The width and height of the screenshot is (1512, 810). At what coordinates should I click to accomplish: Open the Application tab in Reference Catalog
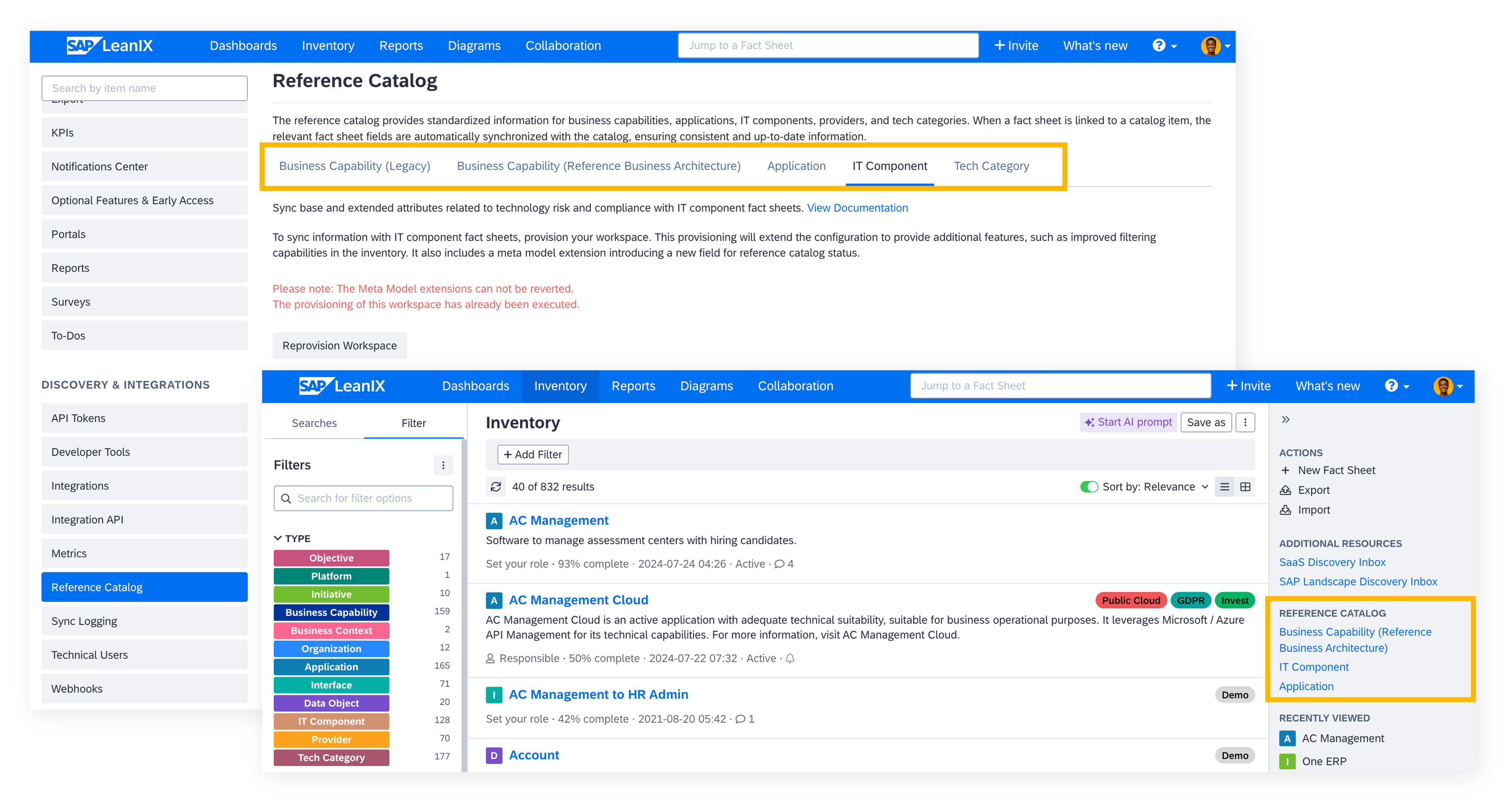pos(796,166)
